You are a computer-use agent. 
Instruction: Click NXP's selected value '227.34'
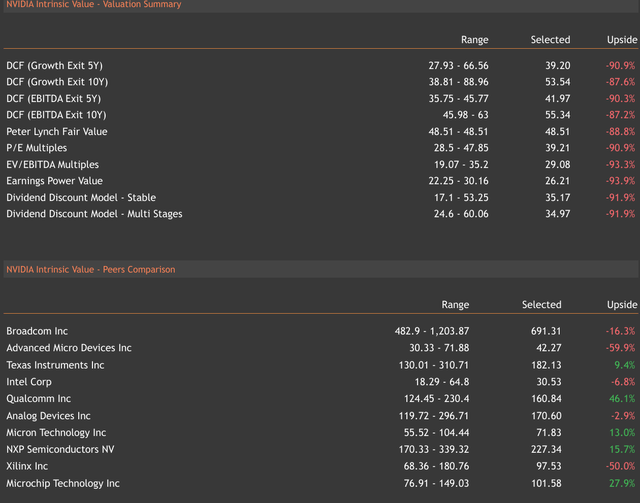click(546, 449)
